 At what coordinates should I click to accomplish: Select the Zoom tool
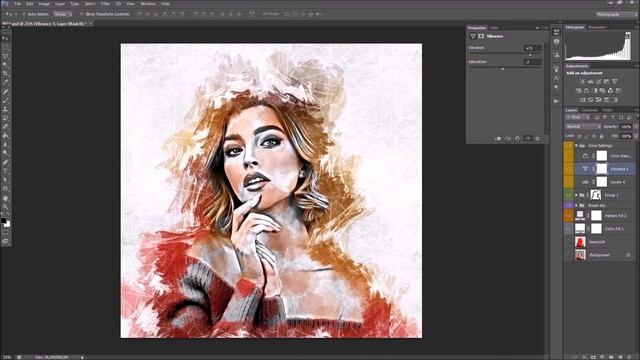5,207
